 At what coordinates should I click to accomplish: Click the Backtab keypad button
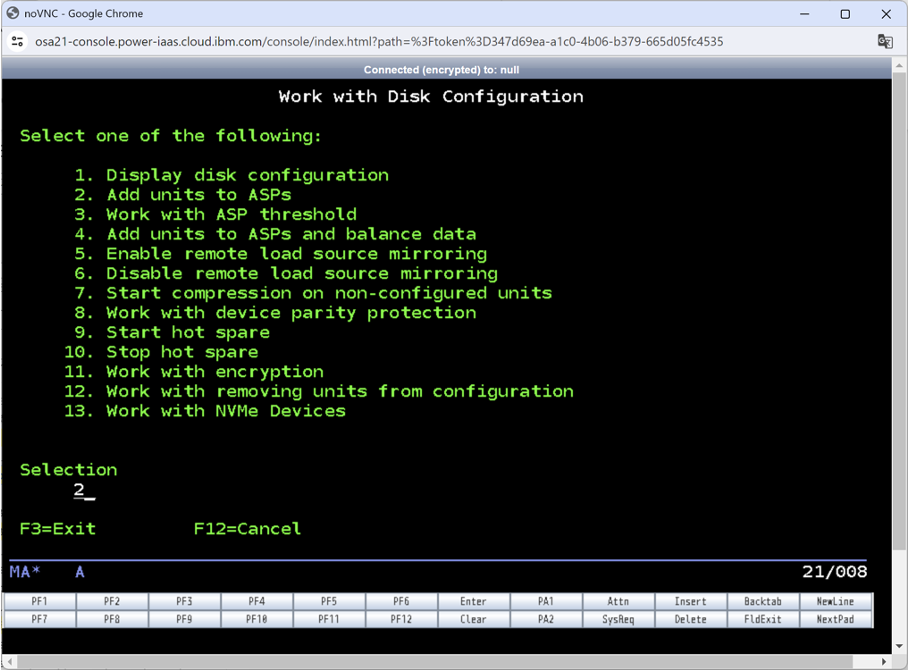pyautogui.click(x=763, y=601)
